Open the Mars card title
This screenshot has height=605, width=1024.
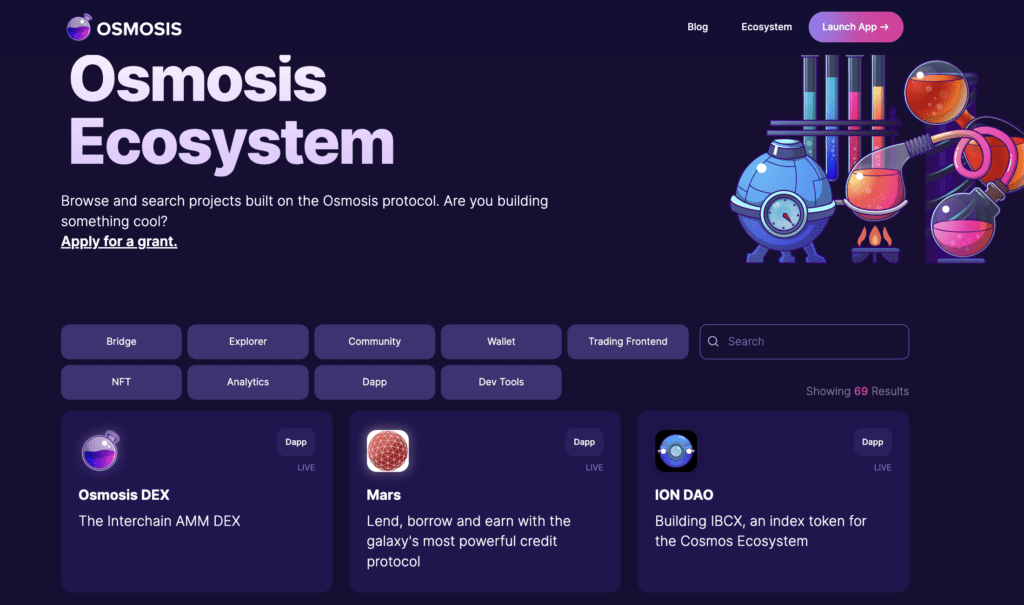point(383,495)
